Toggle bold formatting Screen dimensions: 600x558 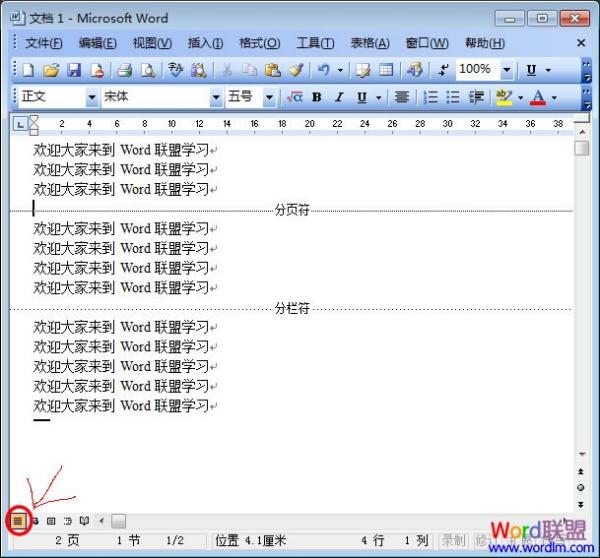(316, 97)
